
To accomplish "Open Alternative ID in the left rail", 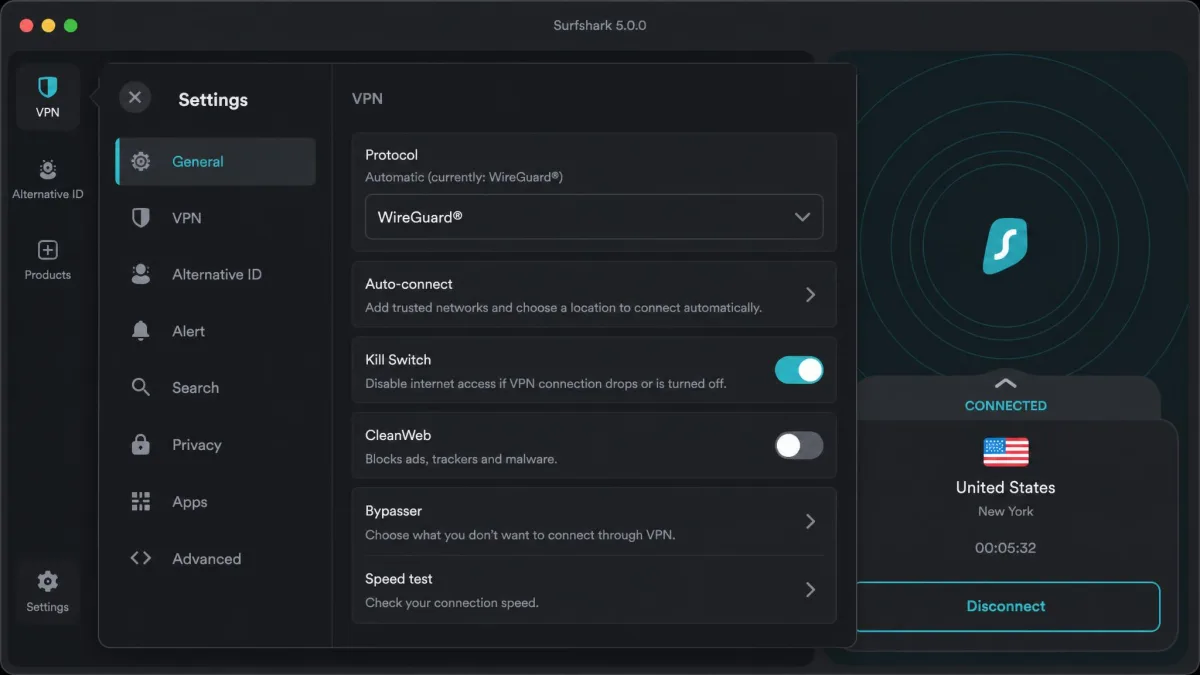I will 47,180.
